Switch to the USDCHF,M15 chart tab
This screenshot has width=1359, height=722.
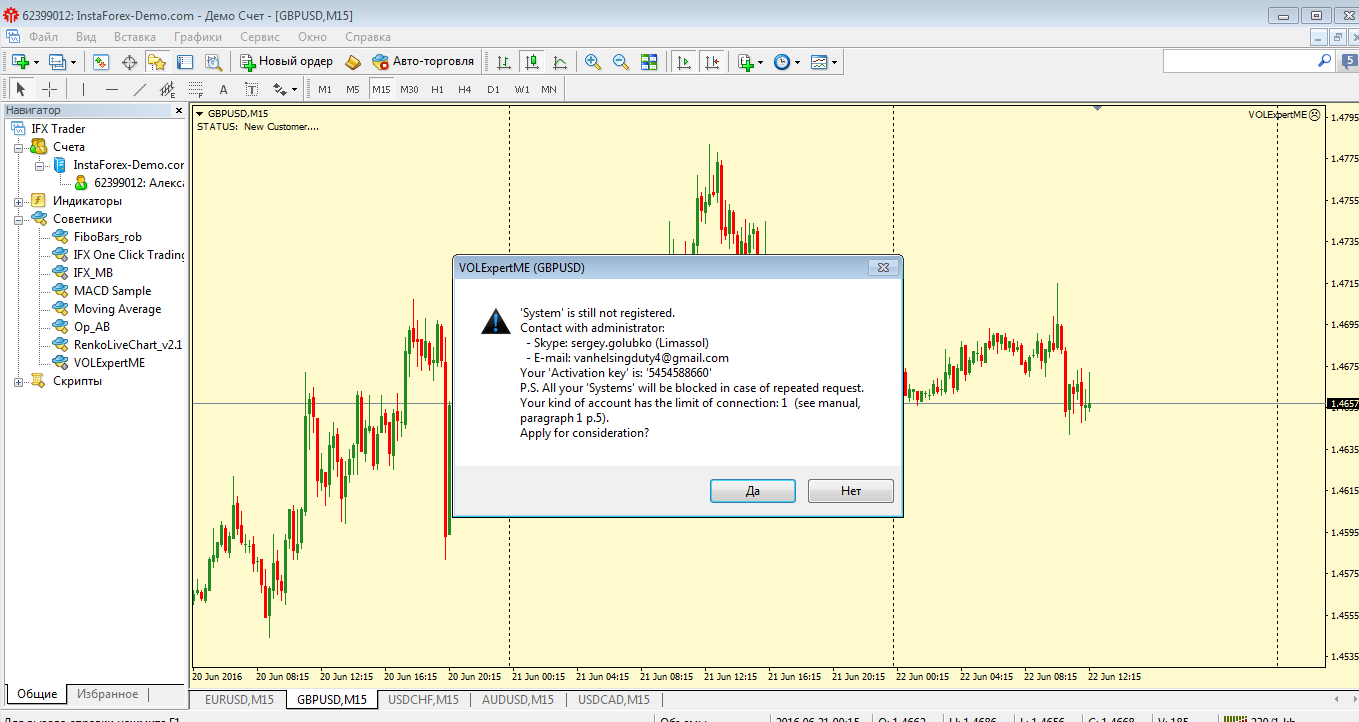click(424, 700)
